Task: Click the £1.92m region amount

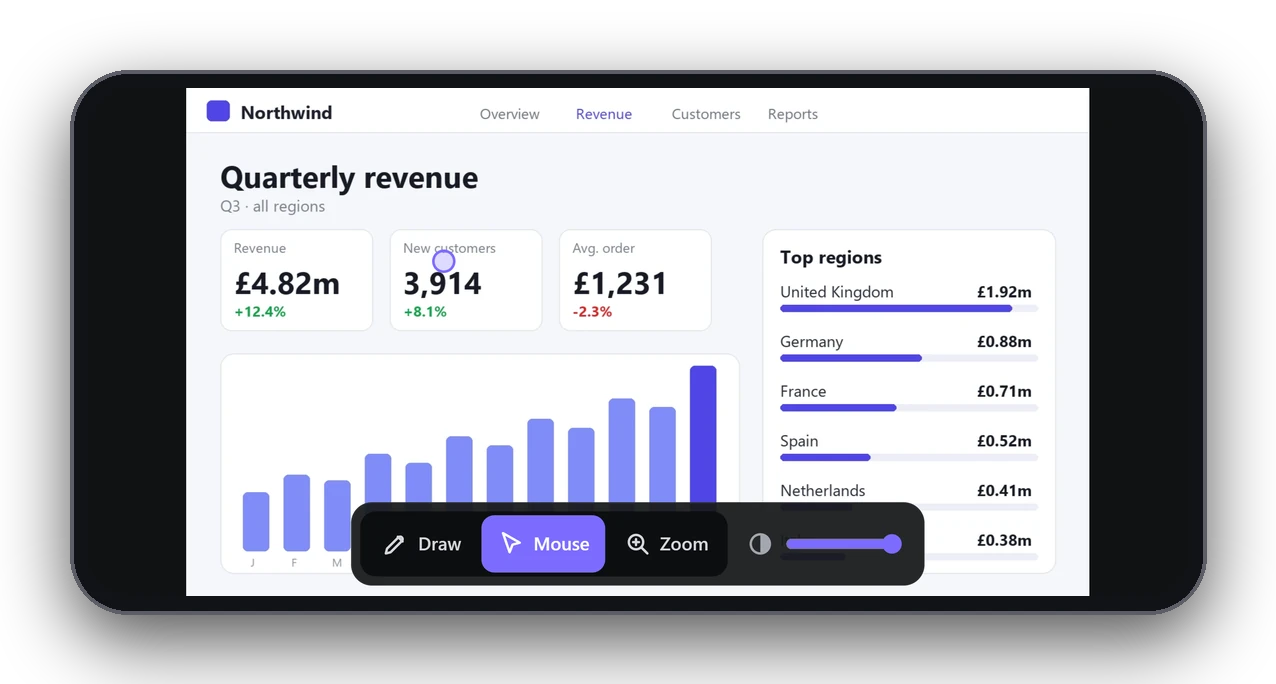Action: (1004, 292)
